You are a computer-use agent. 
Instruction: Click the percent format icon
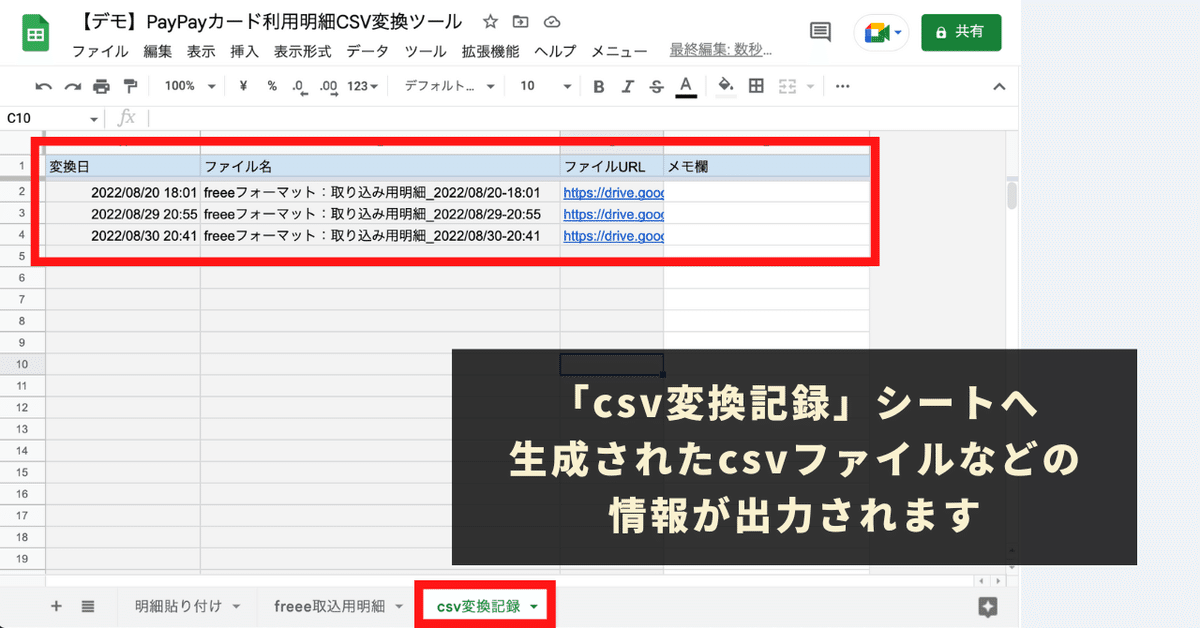(272, 86)
